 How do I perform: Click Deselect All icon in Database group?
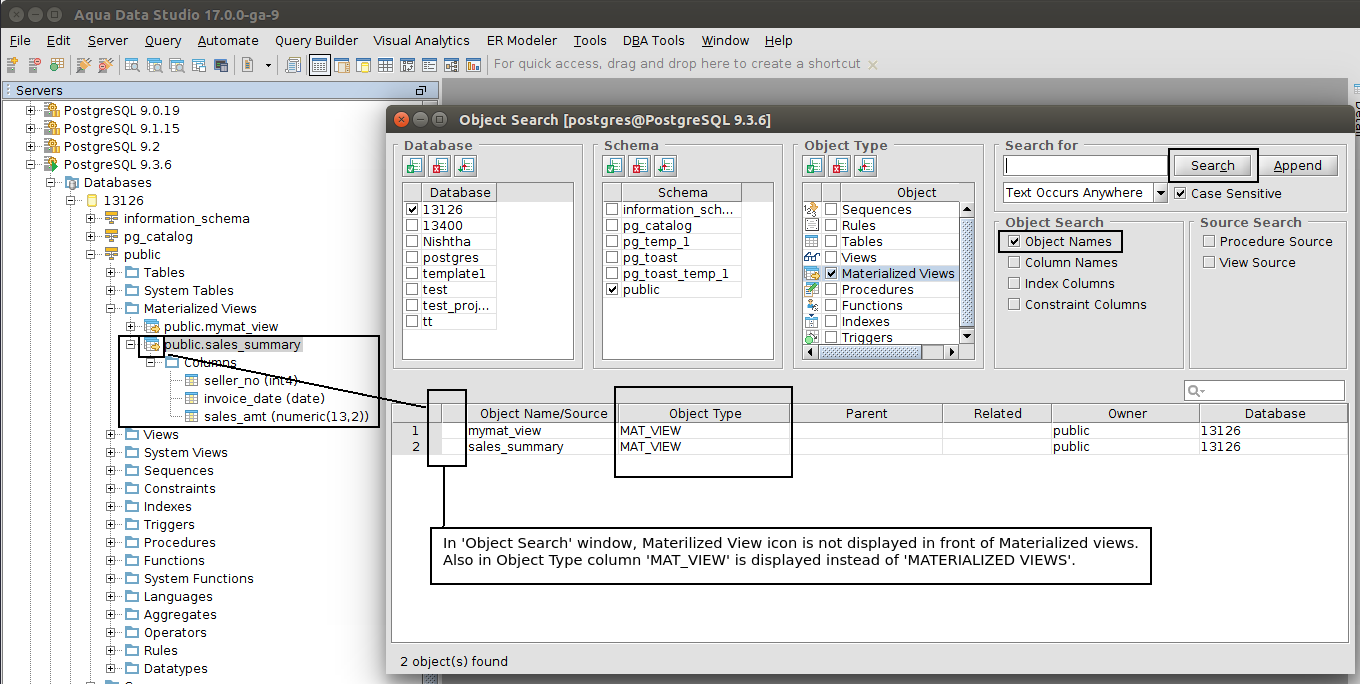click(x=439, y=166)
